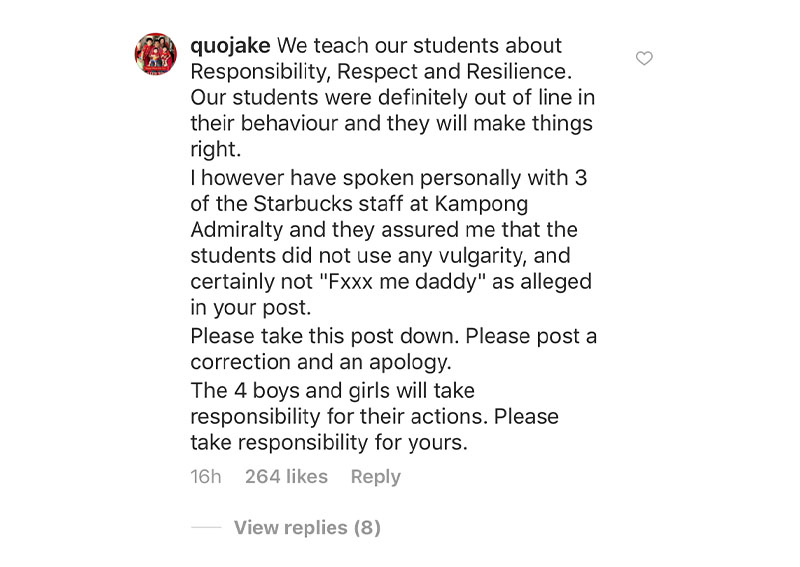Click the 16h timestamp

click(206, 477)
